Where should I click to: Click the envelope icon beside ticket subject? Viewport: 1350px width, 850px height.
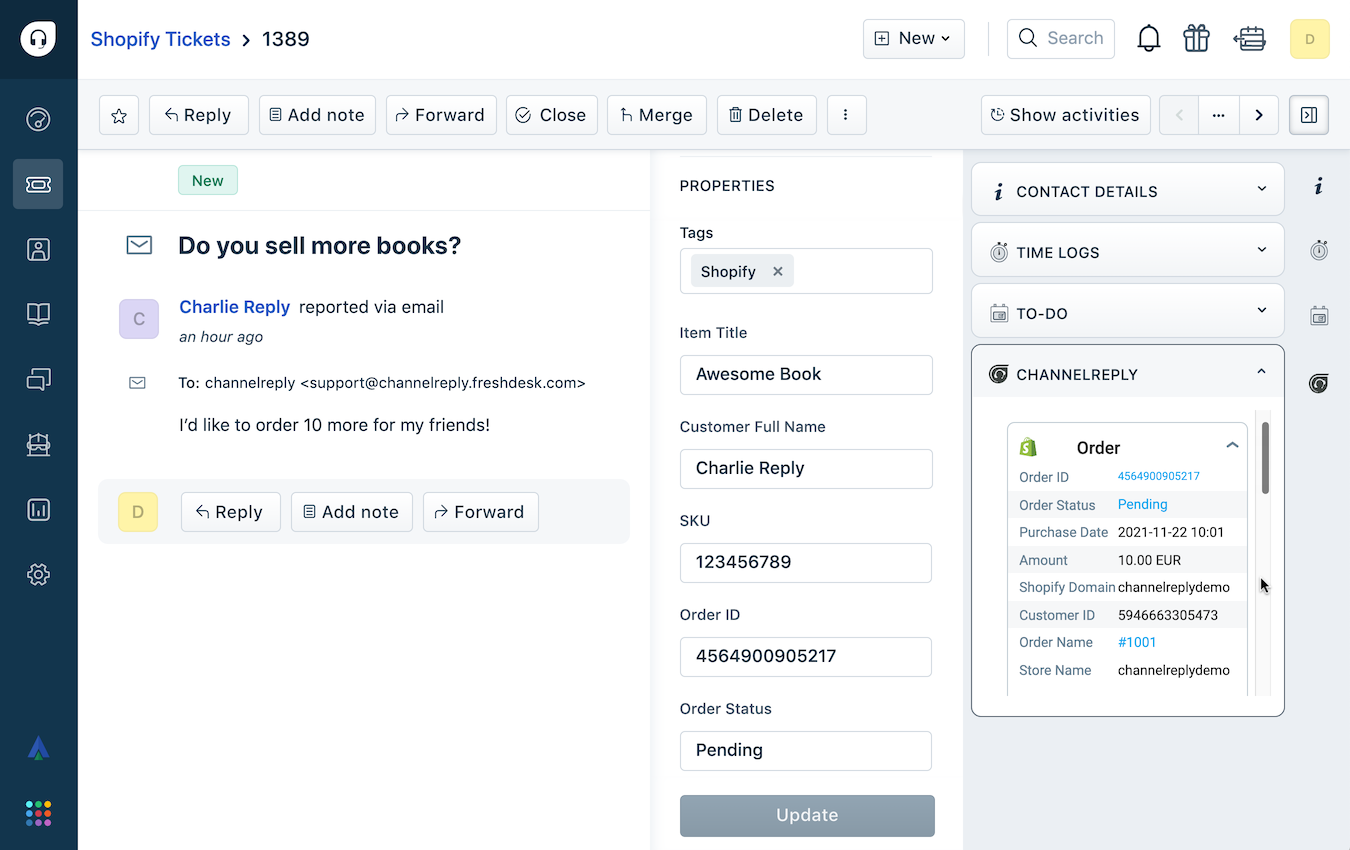click(139, 245)
